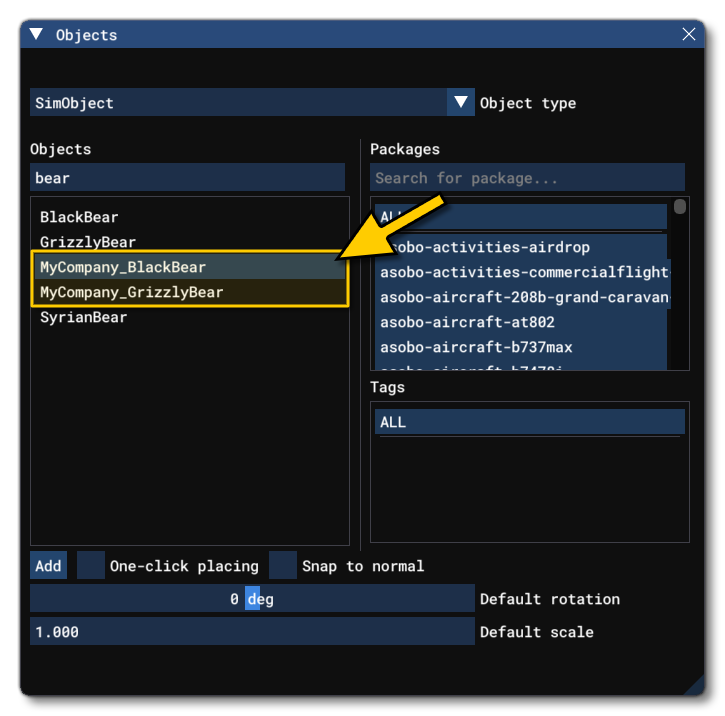725x716 pixels.
Task: Choose MyCompany_BlackBear in the list
Action: [x=123, y=267]
